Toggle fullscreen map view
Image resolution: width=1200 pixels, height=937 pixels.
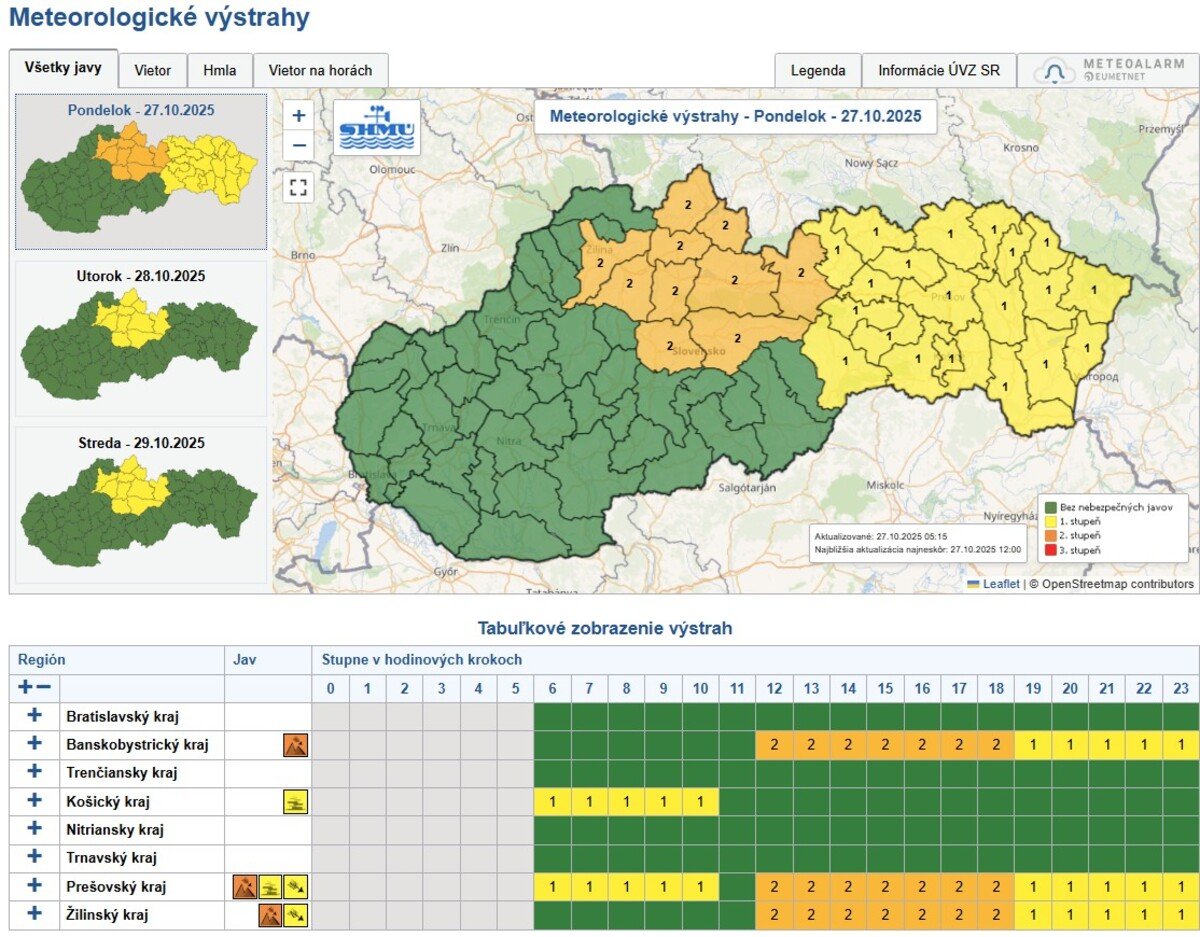click(299, 187)
